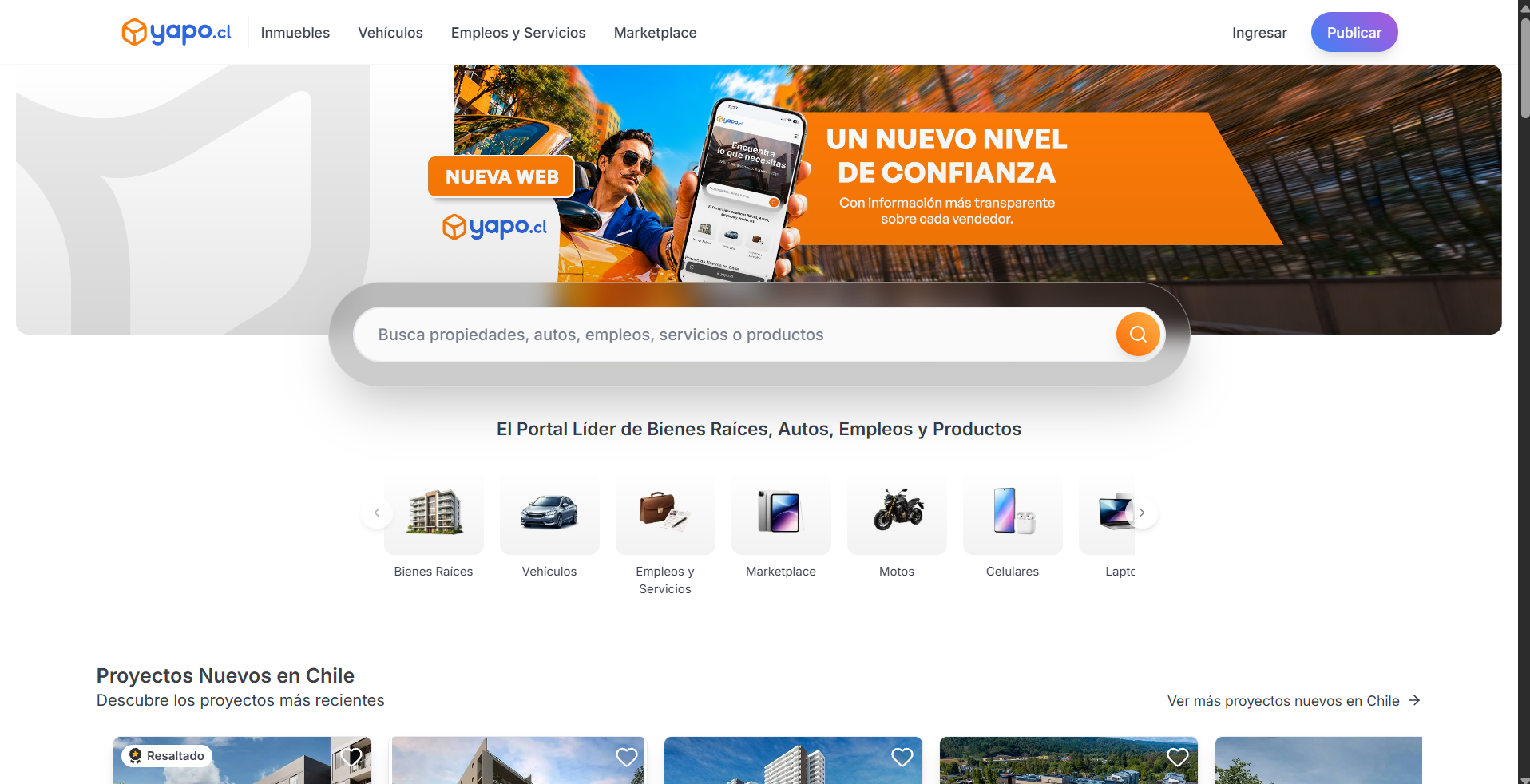
Task: Select the Empleos y Servicios briefcase icon
Action: point(665,513)
